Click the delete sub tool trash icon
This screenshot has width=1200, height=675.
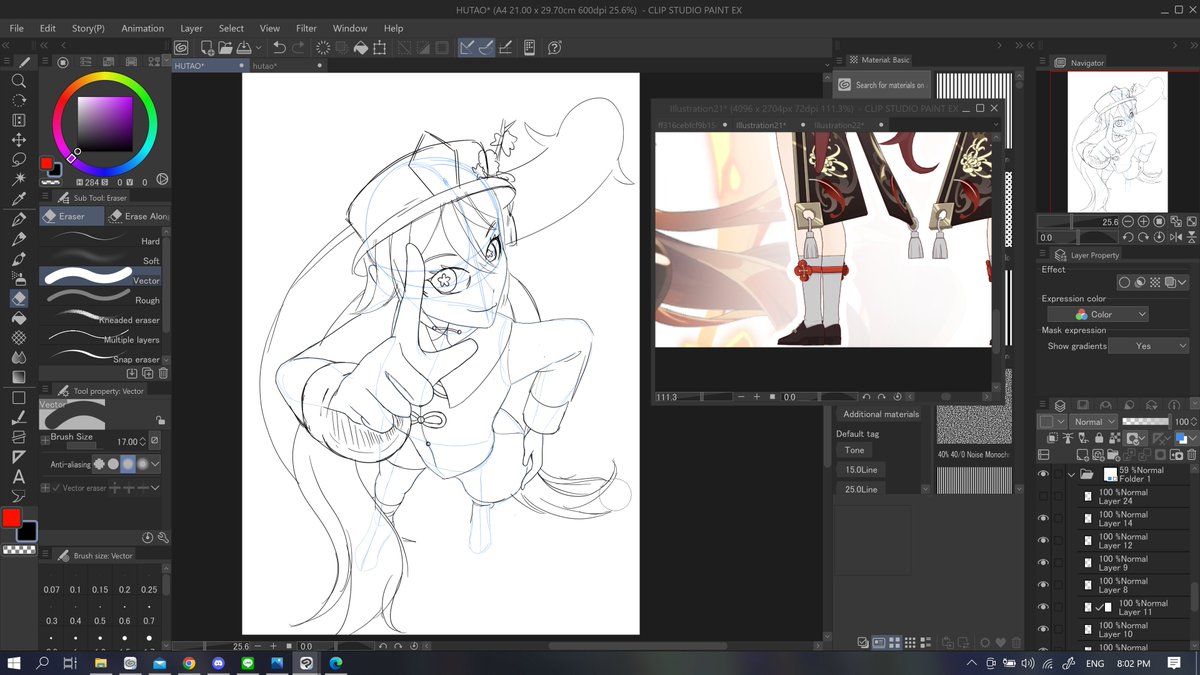(163, 373)
